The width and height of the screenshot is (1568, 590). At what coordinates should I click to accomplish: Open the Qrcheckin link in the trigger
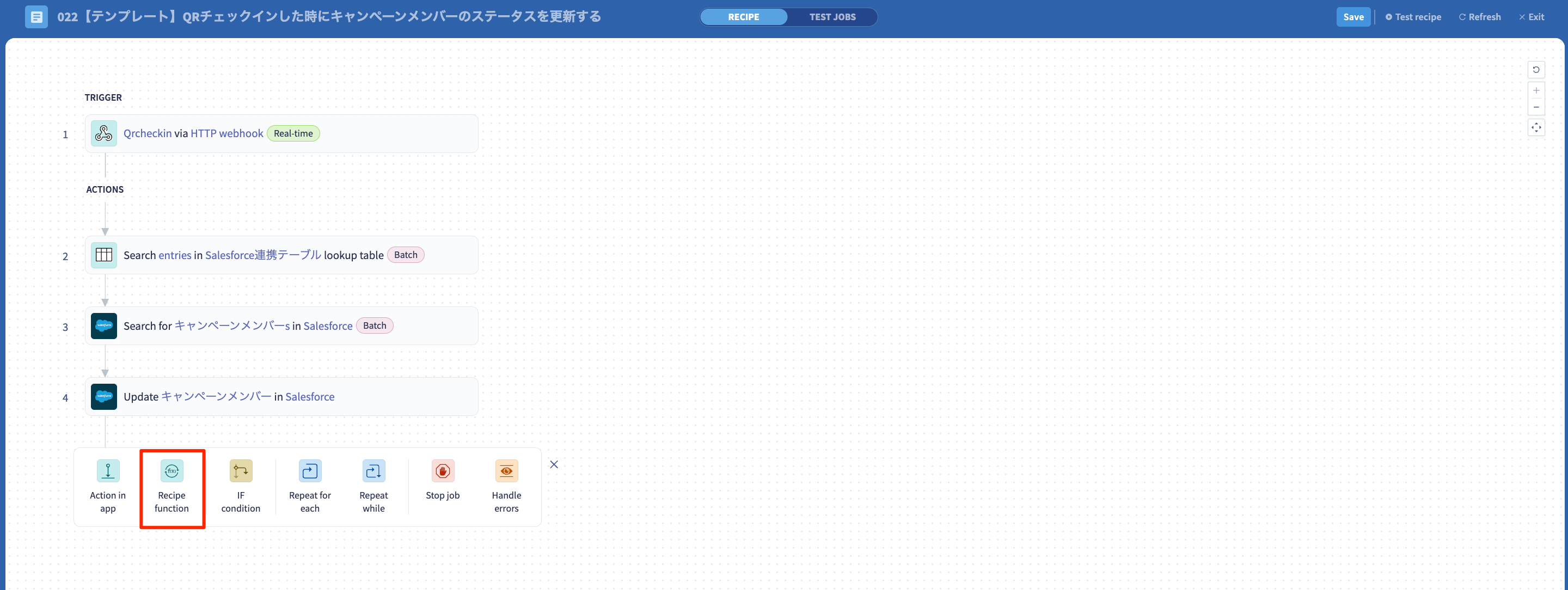pyautogui.click(x=148, y=133)
